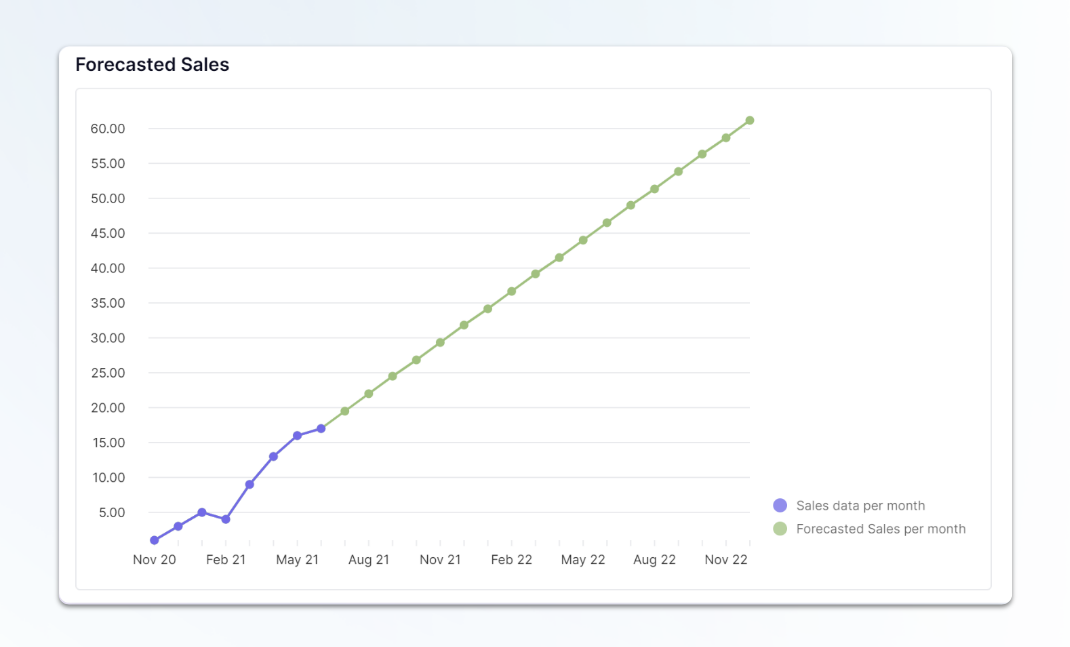Click the 'Aug 22' x-axis label
This screenshot has width=1070, height=647.
(x=654, y=560)
